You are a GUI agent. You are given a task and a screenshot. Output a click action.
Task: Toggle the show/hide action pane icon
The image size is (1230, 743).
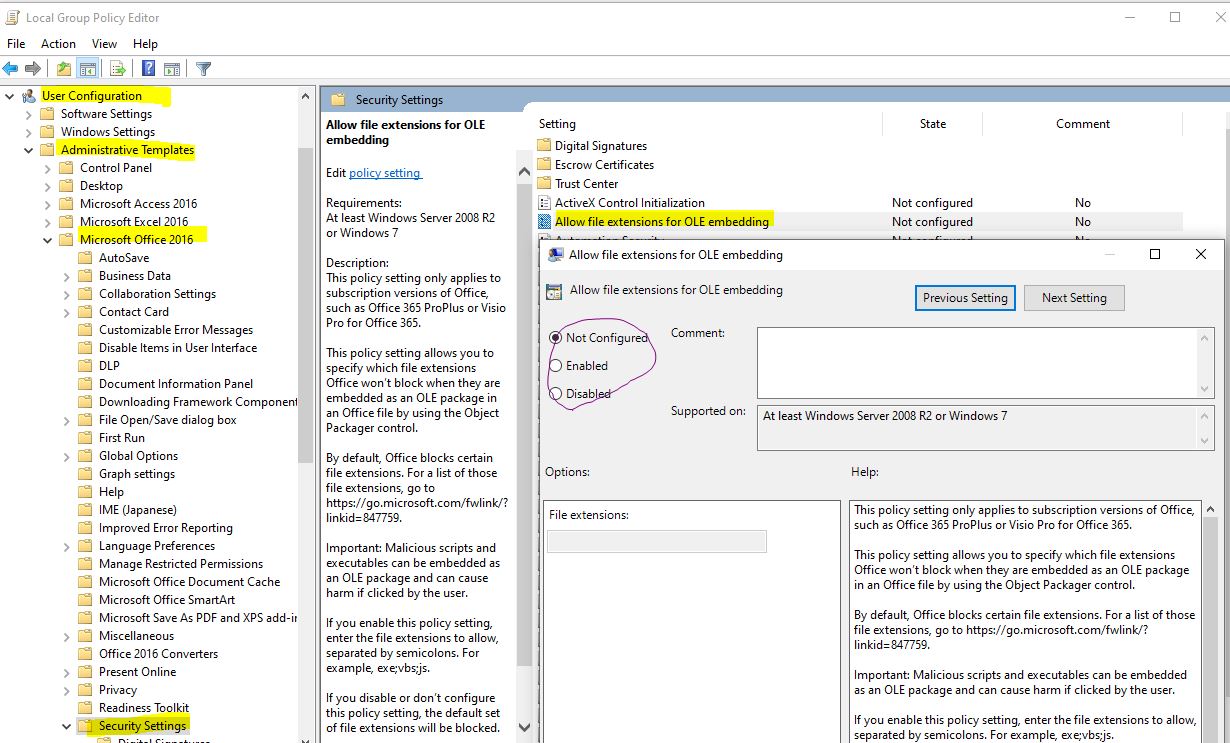(x=172, y=69)
